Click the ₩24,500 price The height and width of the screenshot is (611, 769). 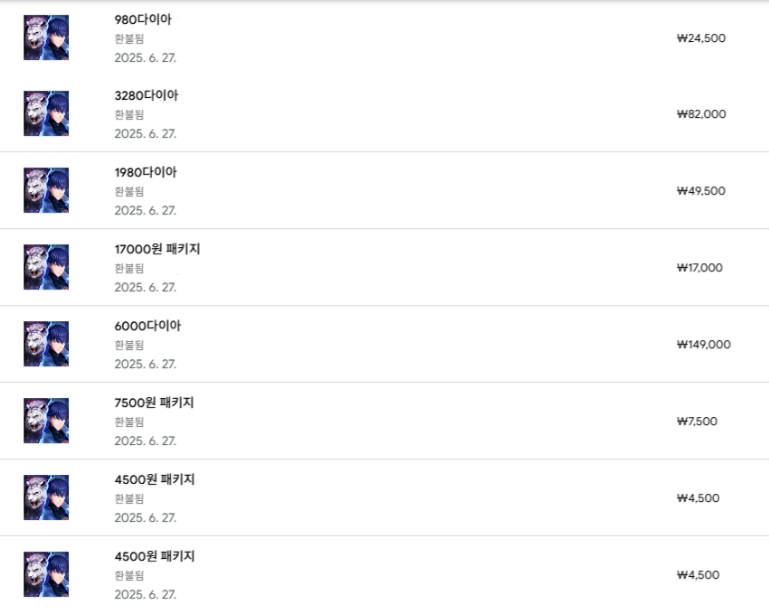[701, 38]
